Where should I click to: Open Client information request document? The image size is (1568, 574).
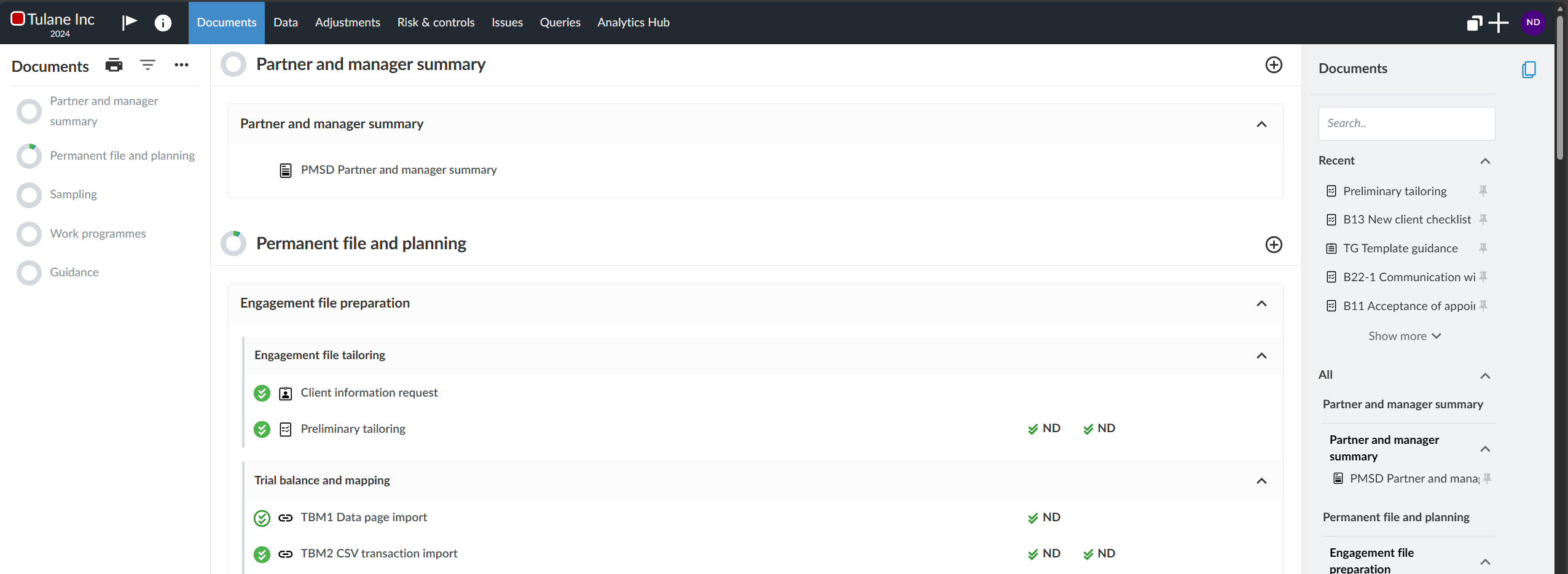(369, 393)
